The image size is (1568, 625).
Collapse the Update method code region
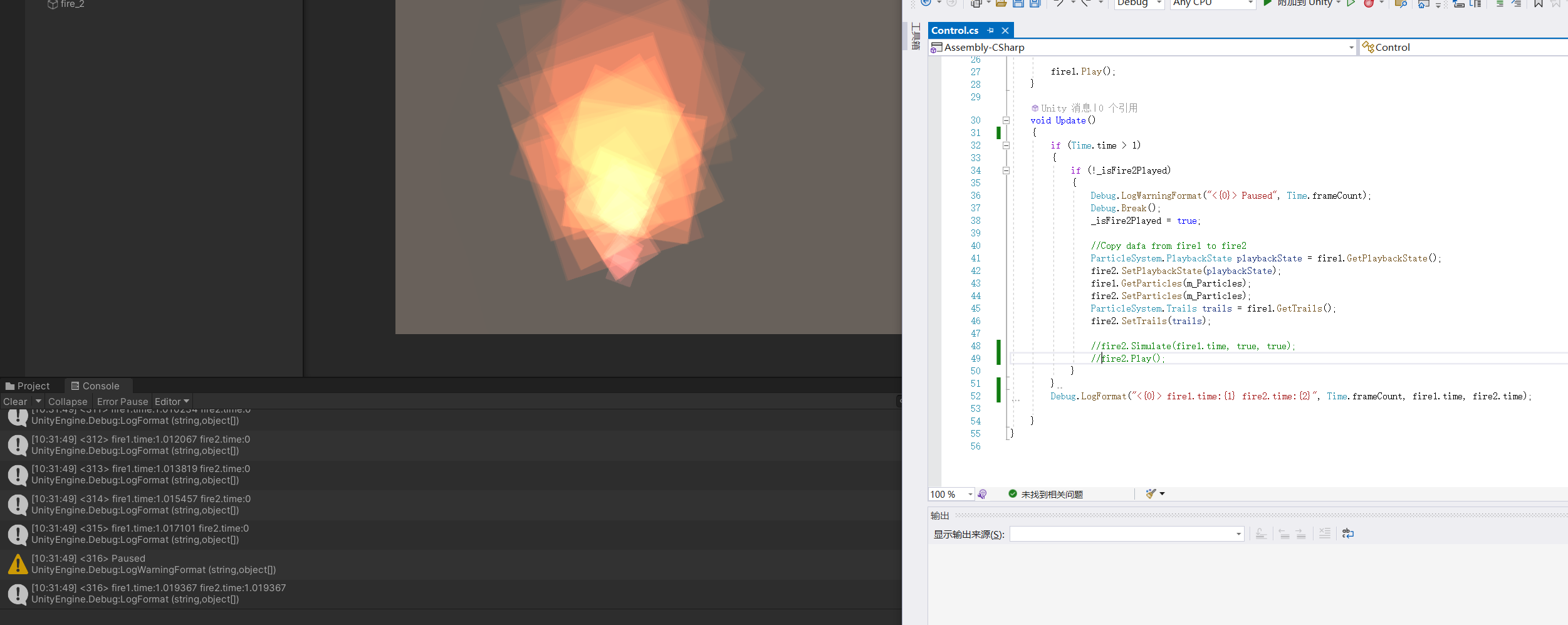coord(1006,120)
